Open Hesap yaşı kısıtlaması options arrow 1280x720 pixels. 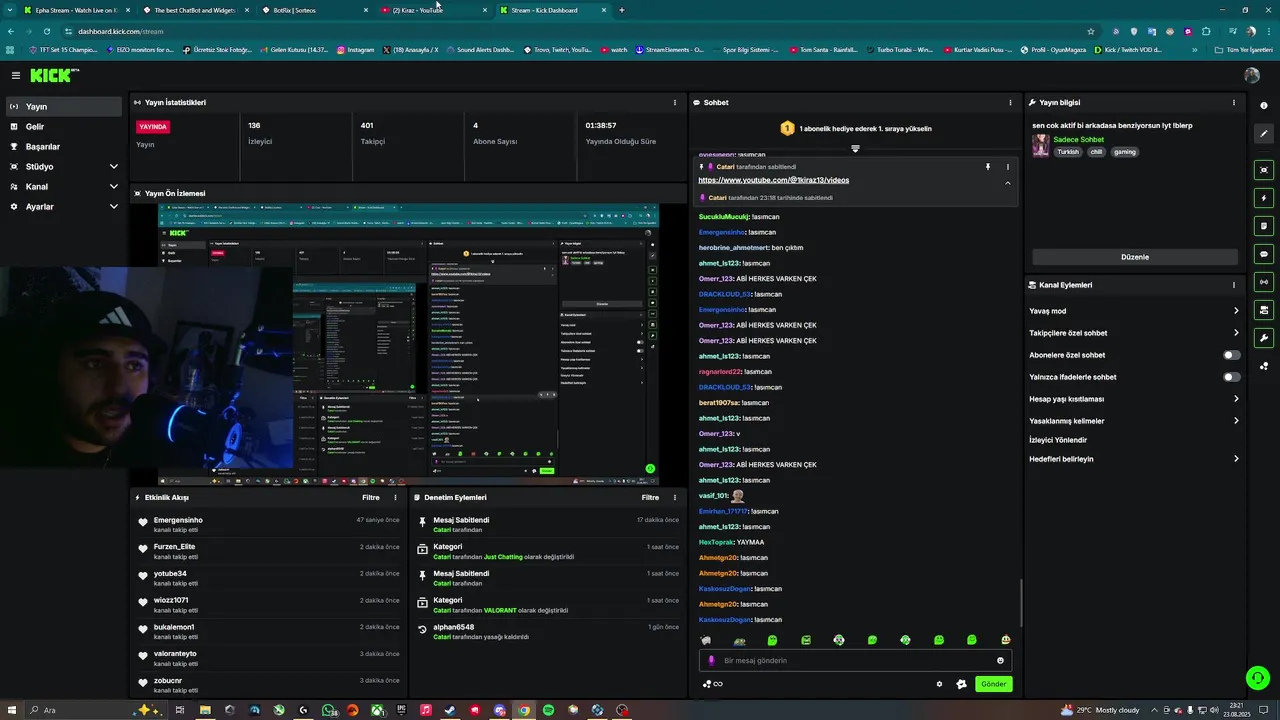(1236, 399)
